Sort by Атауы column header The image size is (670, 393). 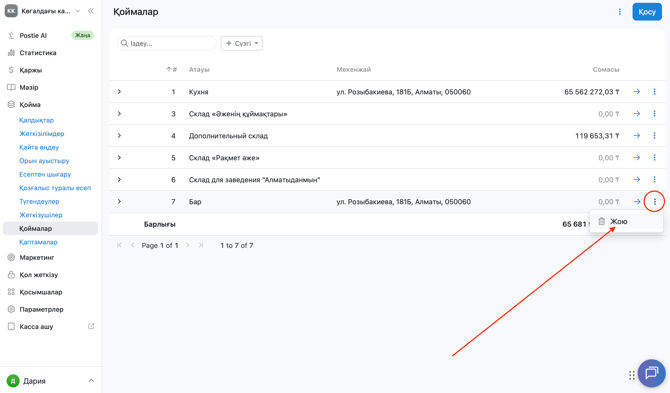point(199,70)
